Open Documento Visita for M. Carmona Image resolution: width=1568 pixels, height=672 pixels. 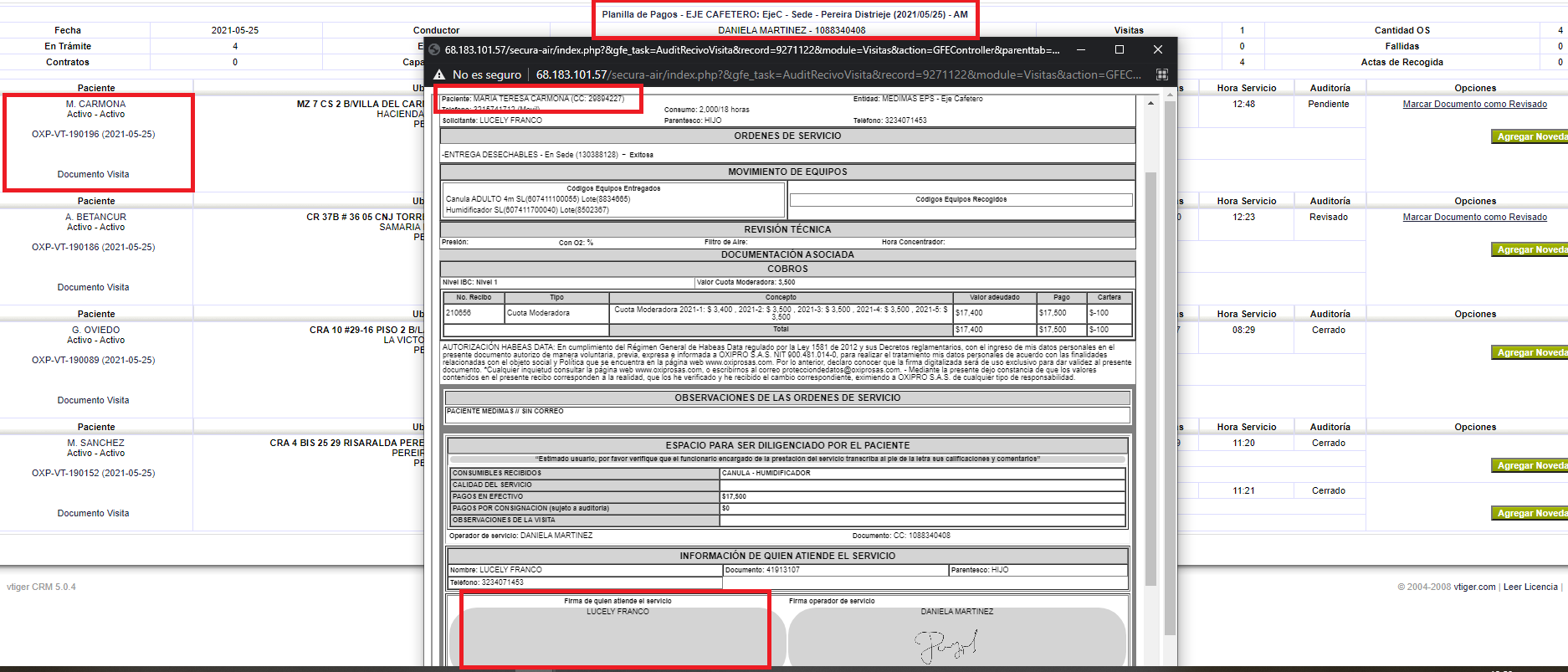point(93,174)
